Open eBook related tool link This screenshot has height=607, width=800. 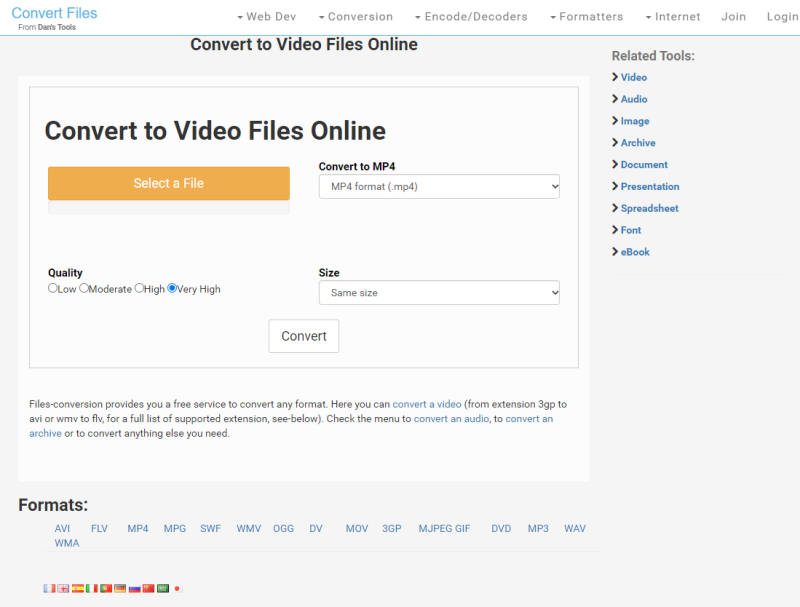(x=635, y=252)
